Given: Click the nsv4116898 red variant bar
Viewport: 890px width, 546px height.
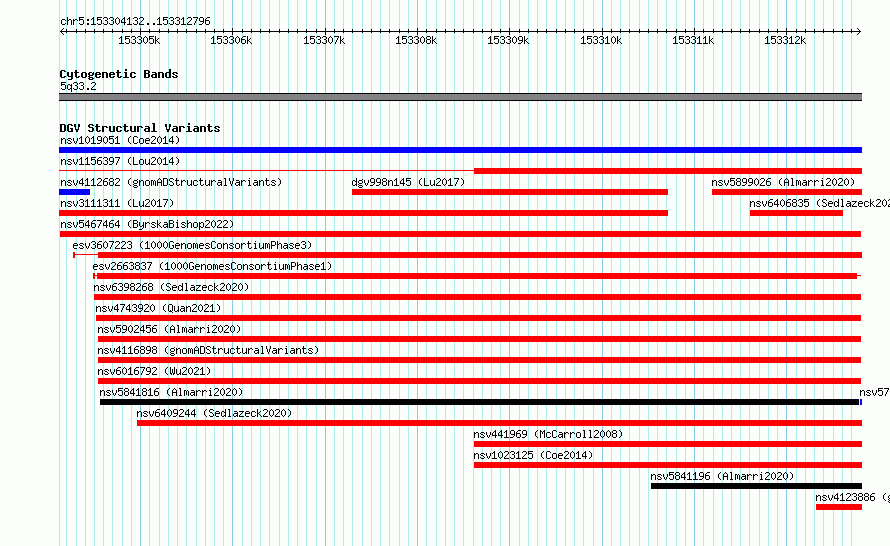Looking at the screenshot, I should (480, 360).
